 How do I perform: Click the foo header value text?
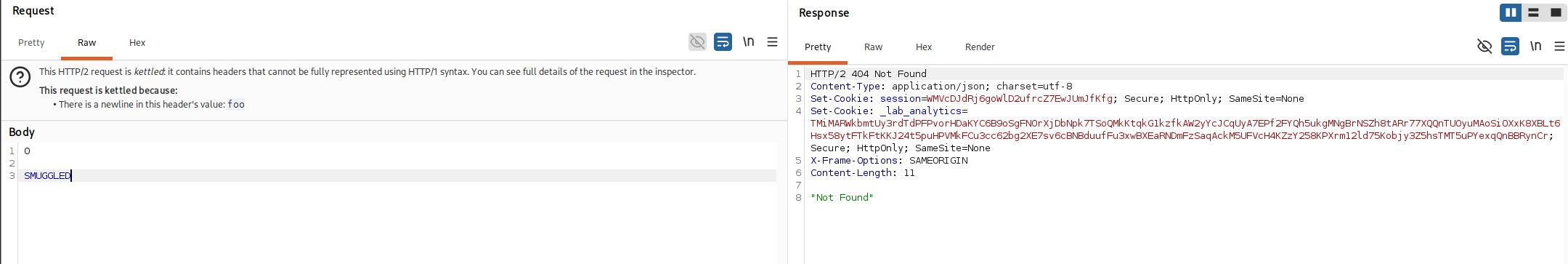236,104
